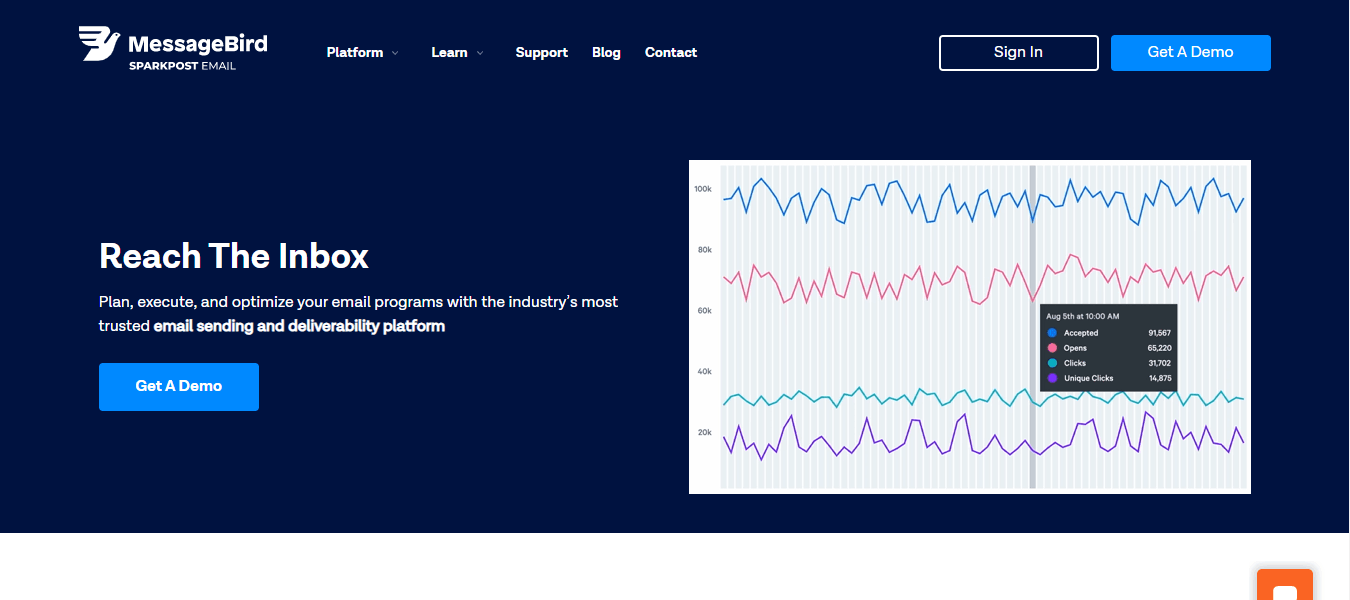Expand the chevron next to Learn
This screenshot has height=600, width=1350.
(480, 53)
